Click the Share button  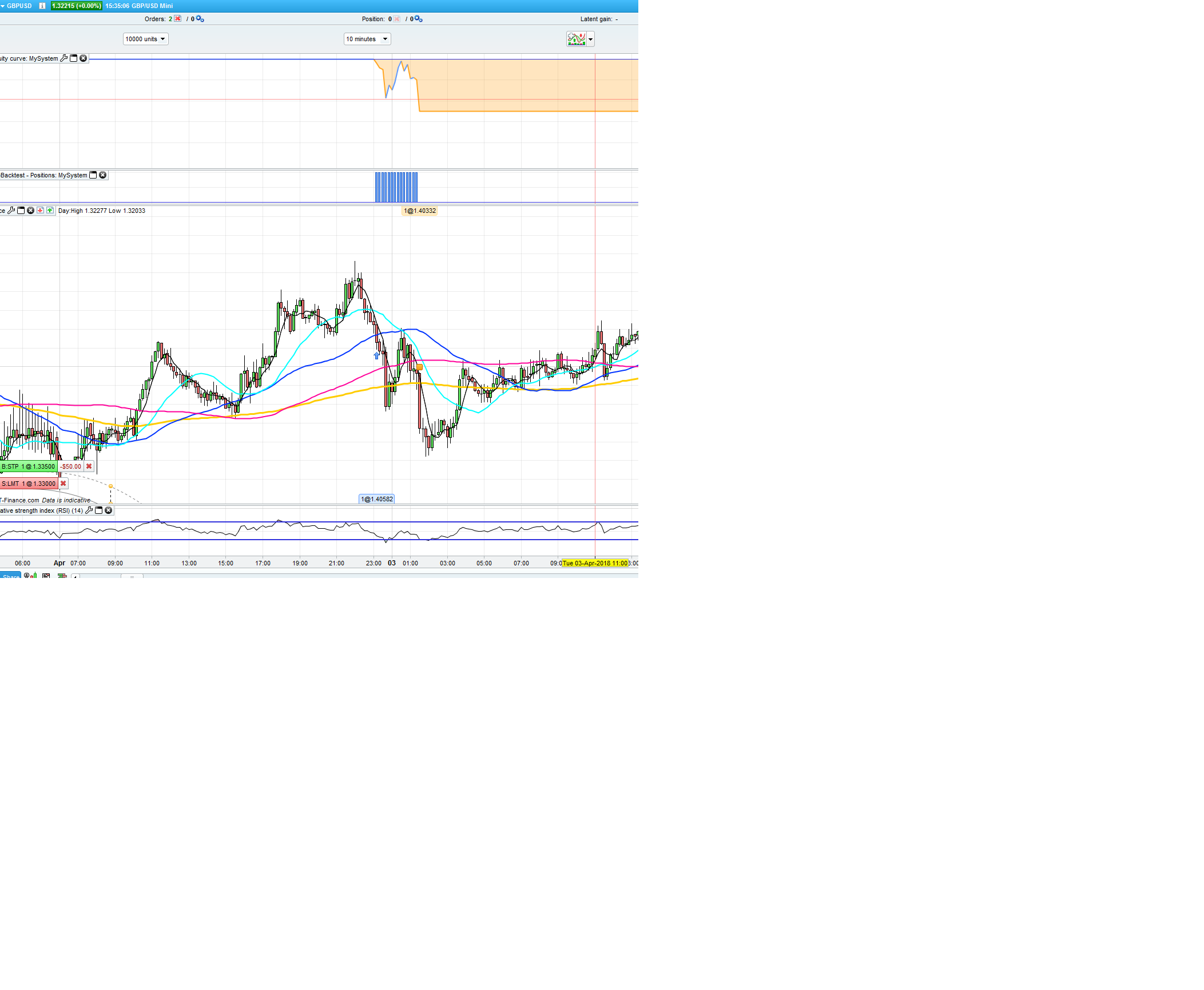click(10, 575)
